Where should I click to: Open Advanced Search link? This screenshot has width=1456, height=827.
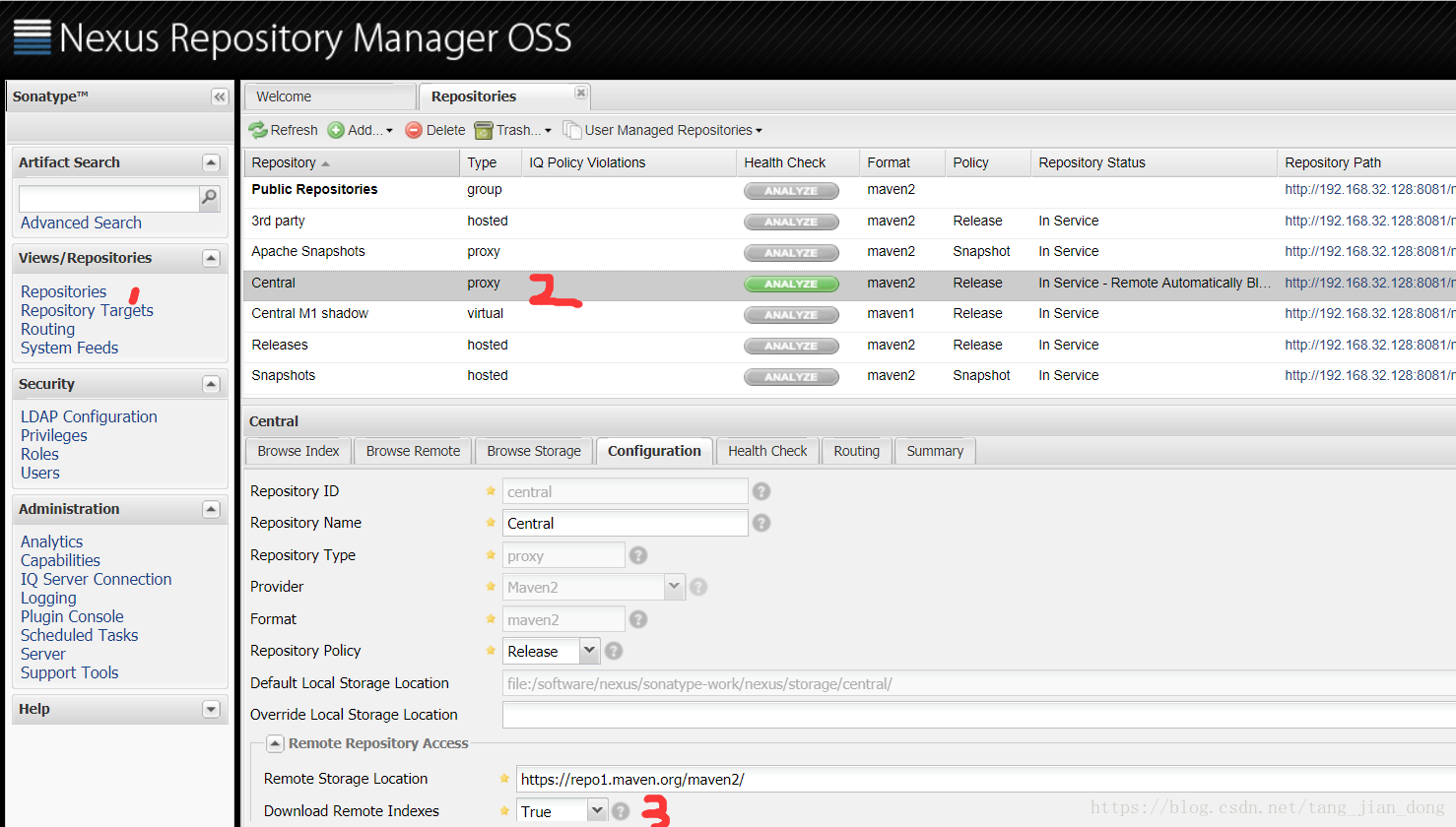[81, 223]
